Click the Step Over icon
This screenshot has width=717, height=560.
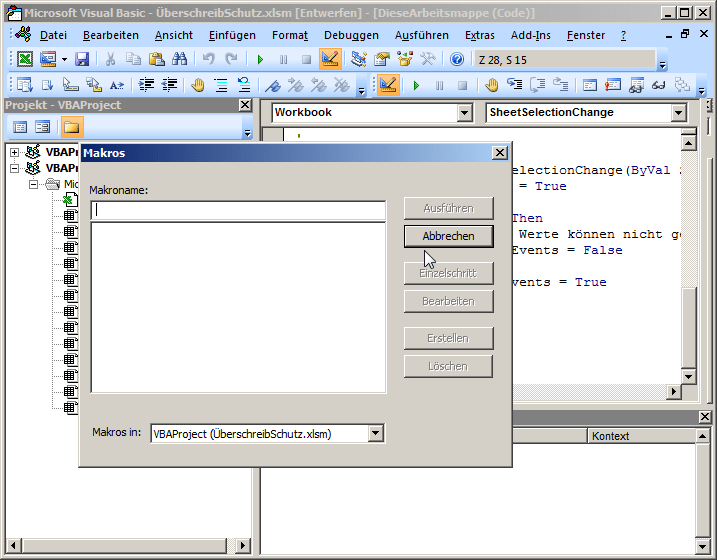point(538,85)
